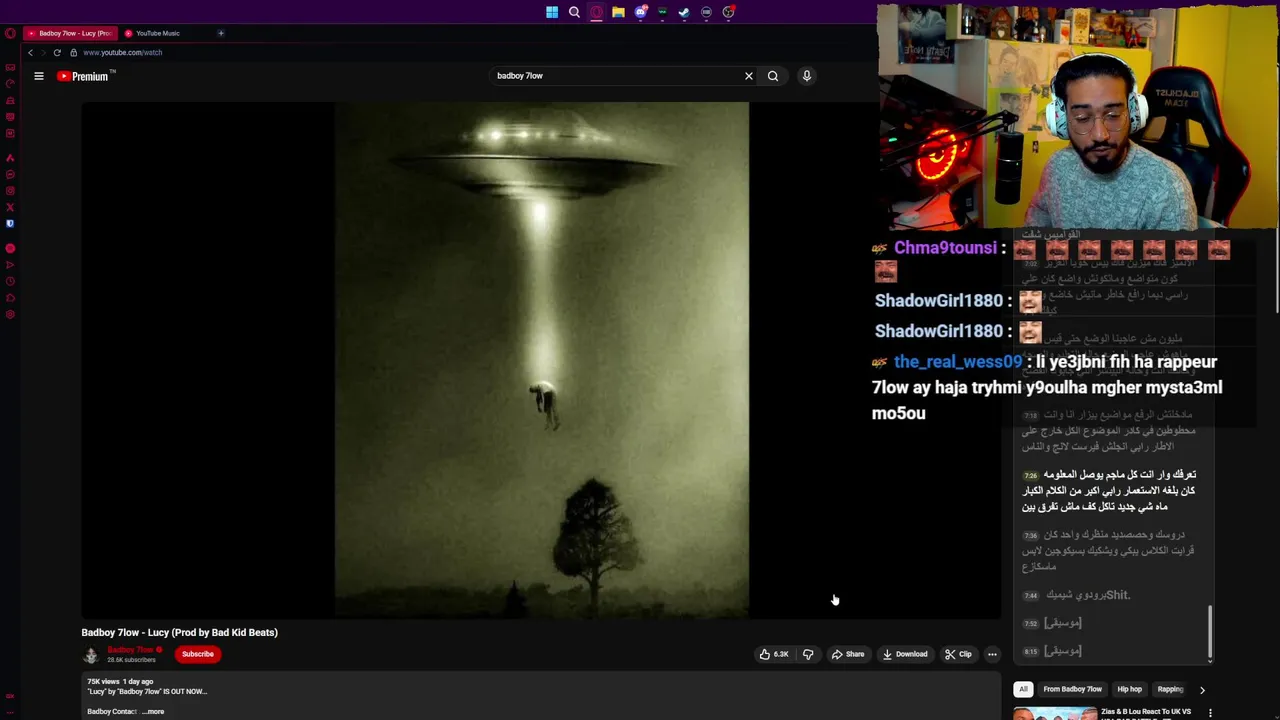Screen dimensions: 1280x720
Task: Create a Clip of the video
Action: point(958,654)
